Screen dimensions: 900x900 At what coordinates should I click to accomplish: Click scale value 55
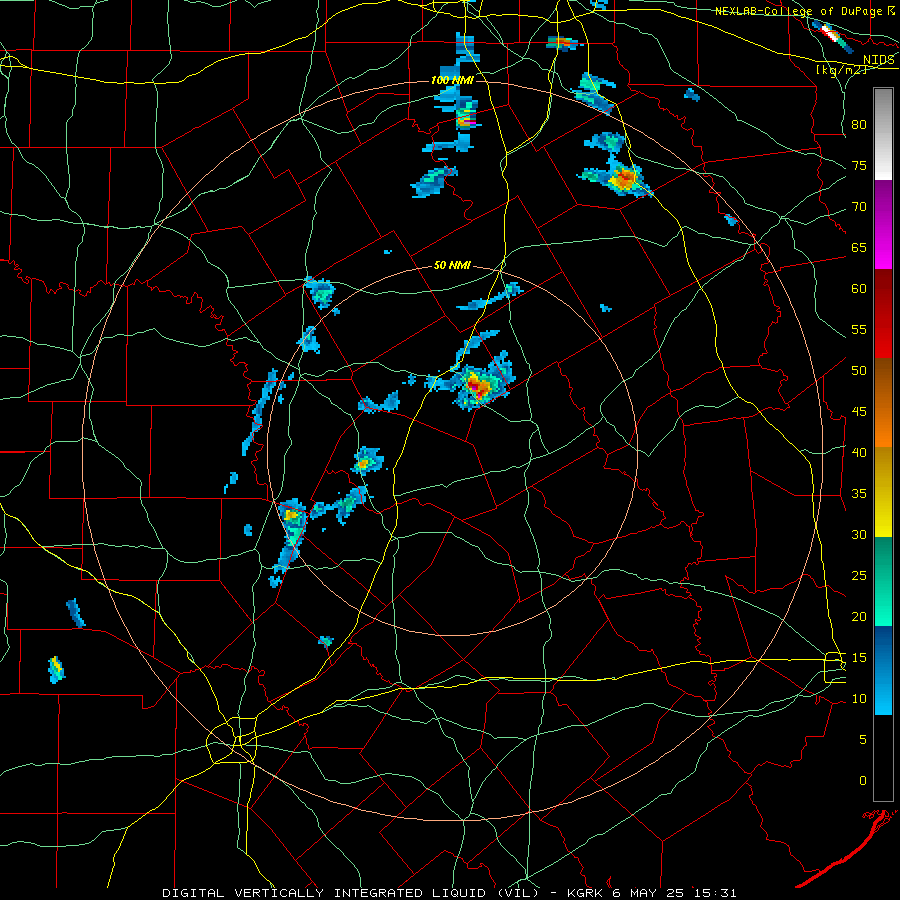point(859,329)
